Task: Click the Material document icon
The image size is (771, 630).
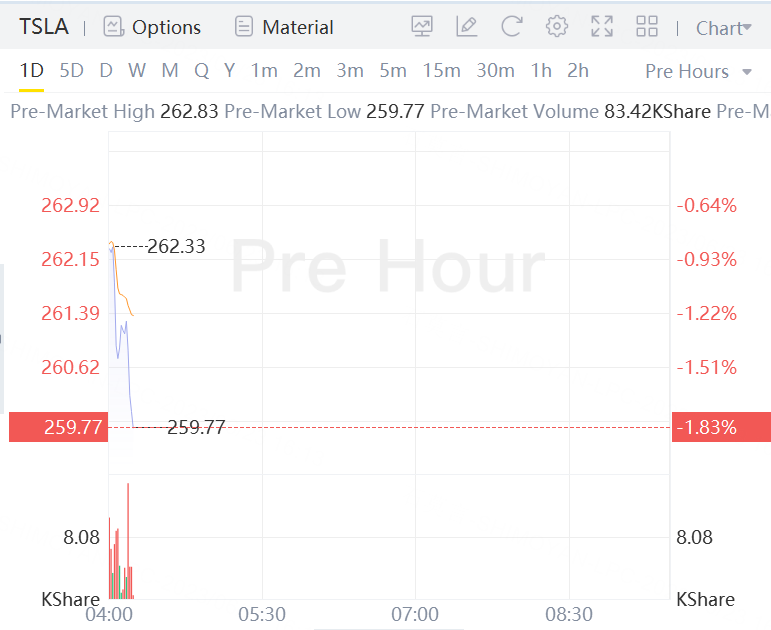Action: coord(244,27)
